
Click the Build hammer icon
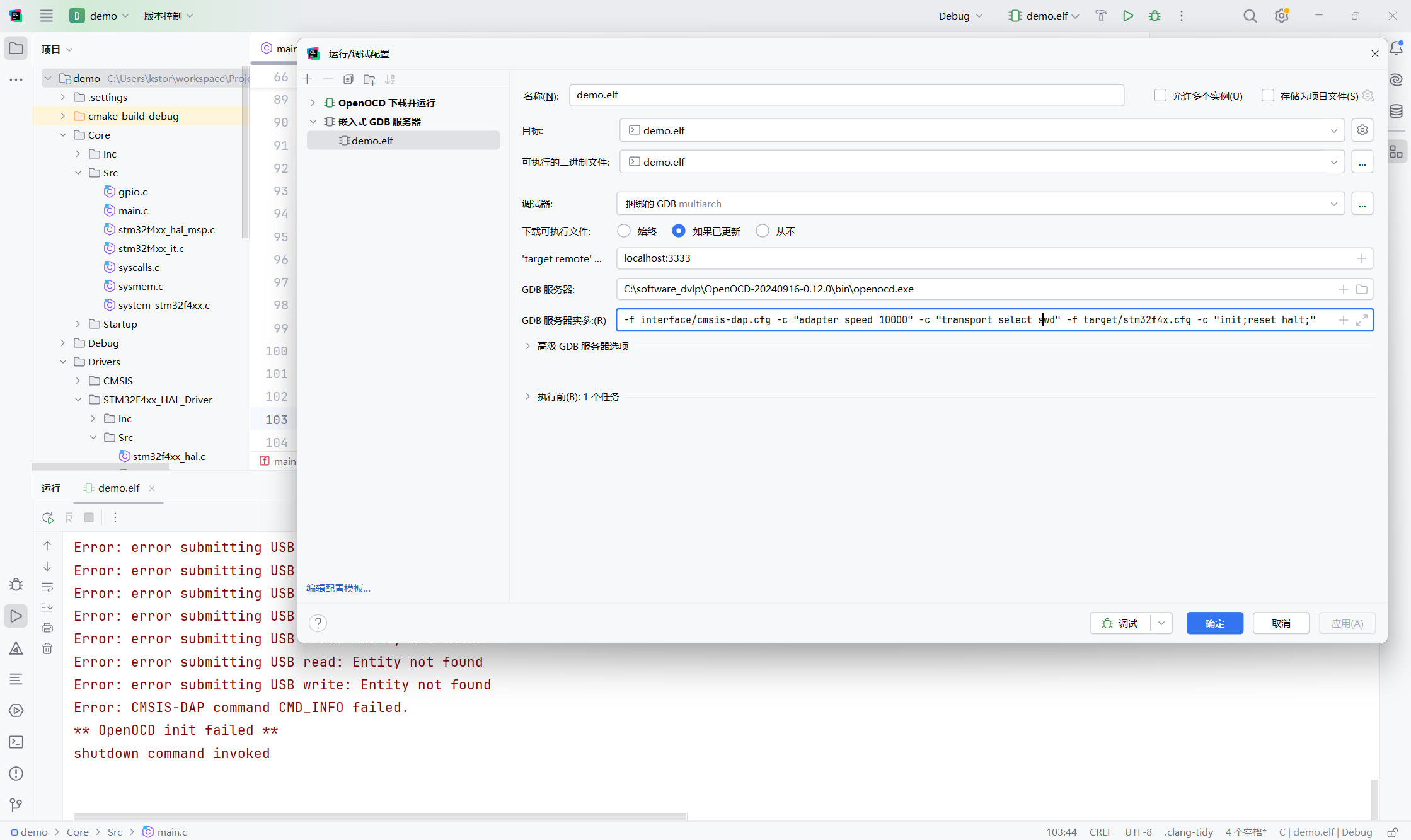click(x=1101, y=16)
